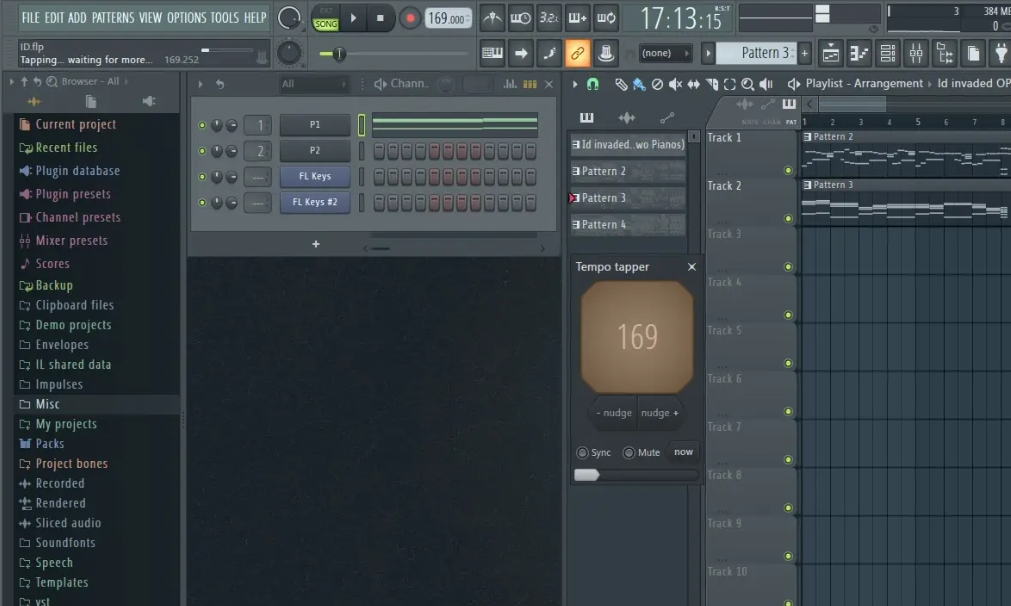Open the Piano roll panel icon
This screenshot has width=1011, height=606.
[x=858, y=53]
